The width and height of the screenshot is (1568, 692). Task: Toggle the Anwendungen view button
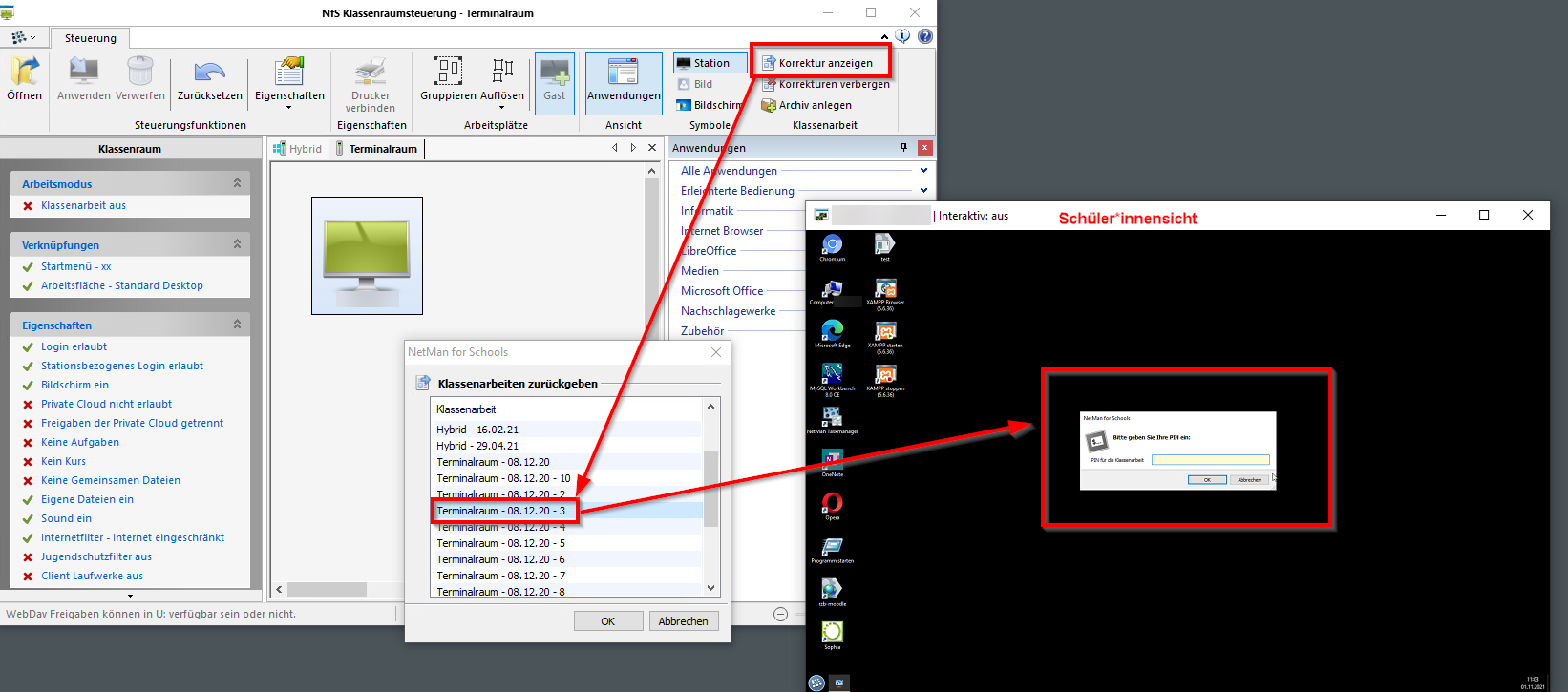[624, 82]
